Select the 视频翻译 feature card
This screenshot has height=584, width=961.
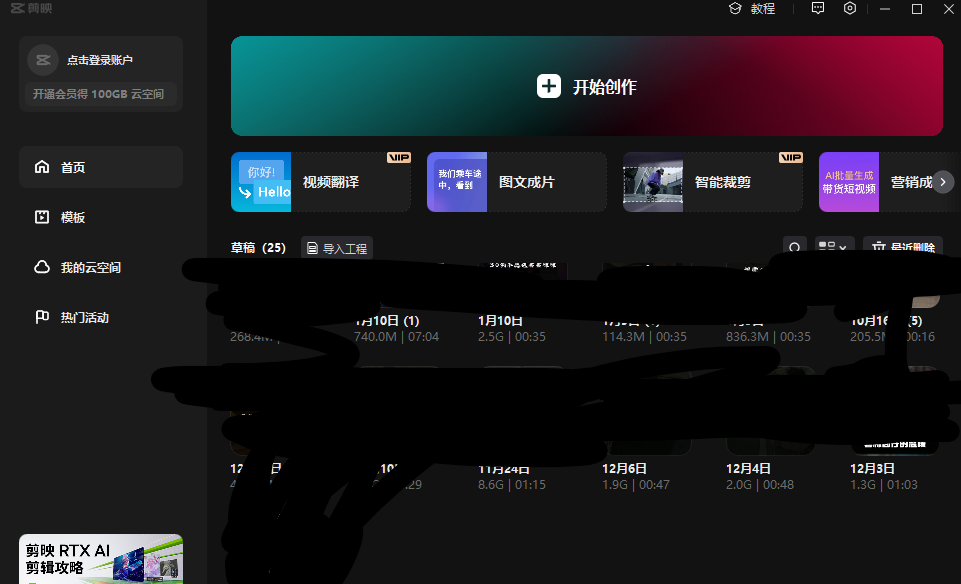pos(321,182)
